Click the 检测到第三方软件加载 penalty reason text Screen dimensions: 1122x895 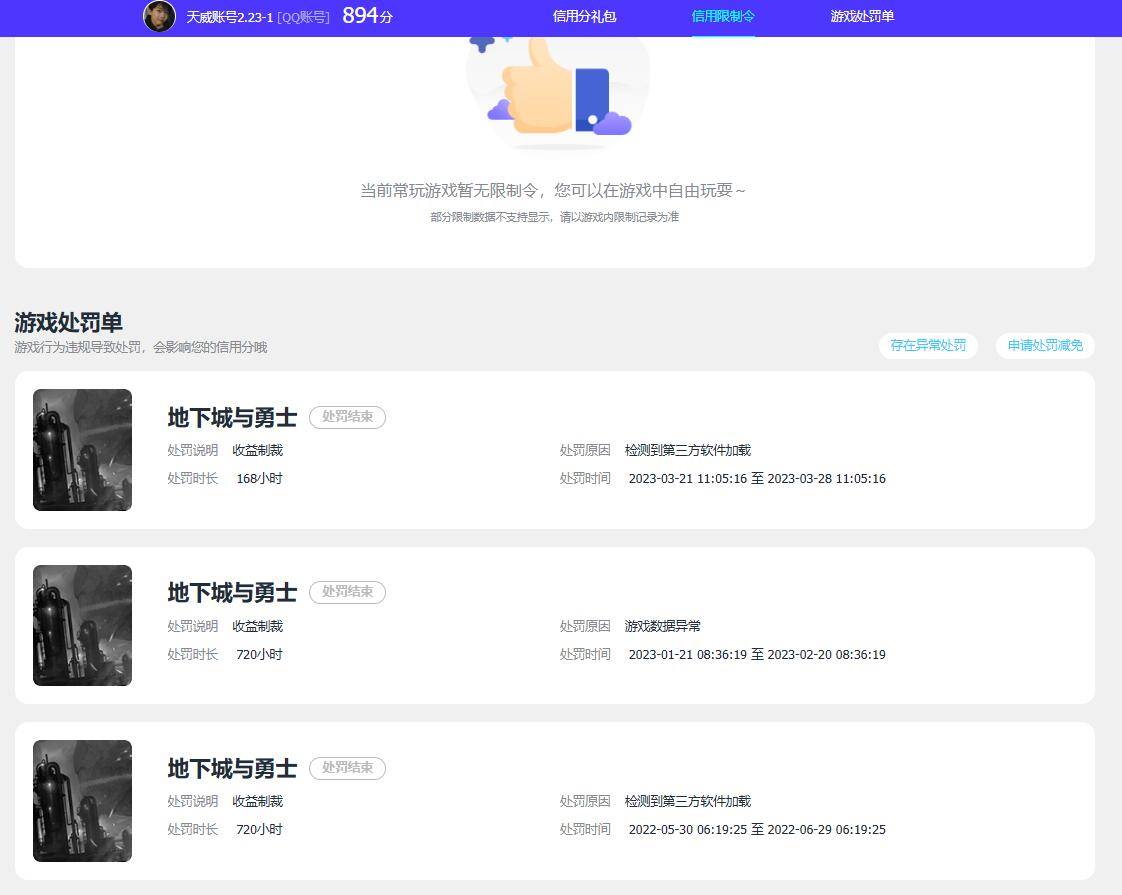click(689, 450)
